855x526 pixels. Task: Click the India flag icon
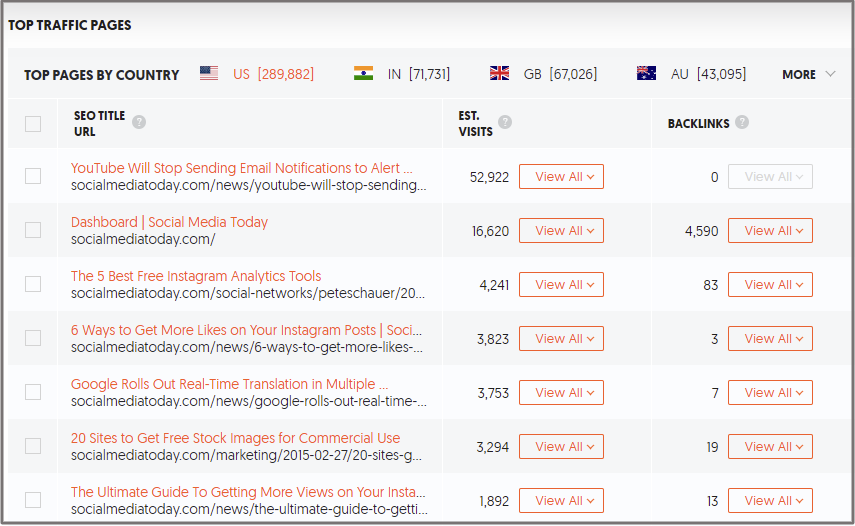pos(363,74)
